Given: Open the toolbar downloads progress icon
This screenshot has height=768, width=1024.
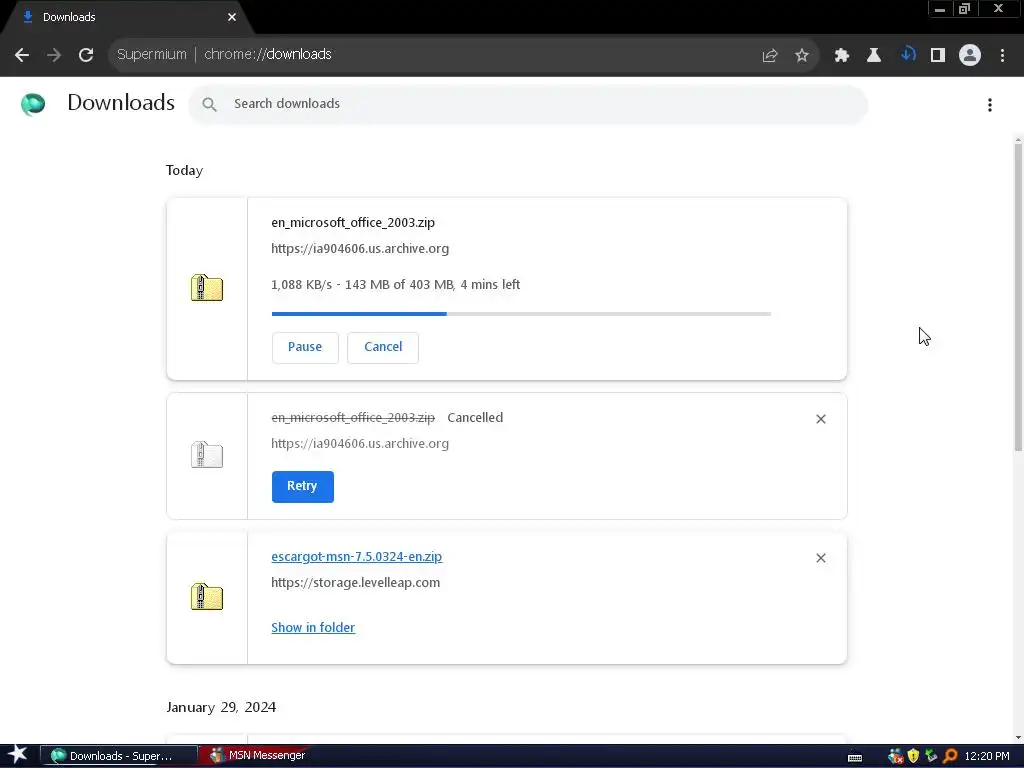Looking at the screenshot, I should 906,55.
